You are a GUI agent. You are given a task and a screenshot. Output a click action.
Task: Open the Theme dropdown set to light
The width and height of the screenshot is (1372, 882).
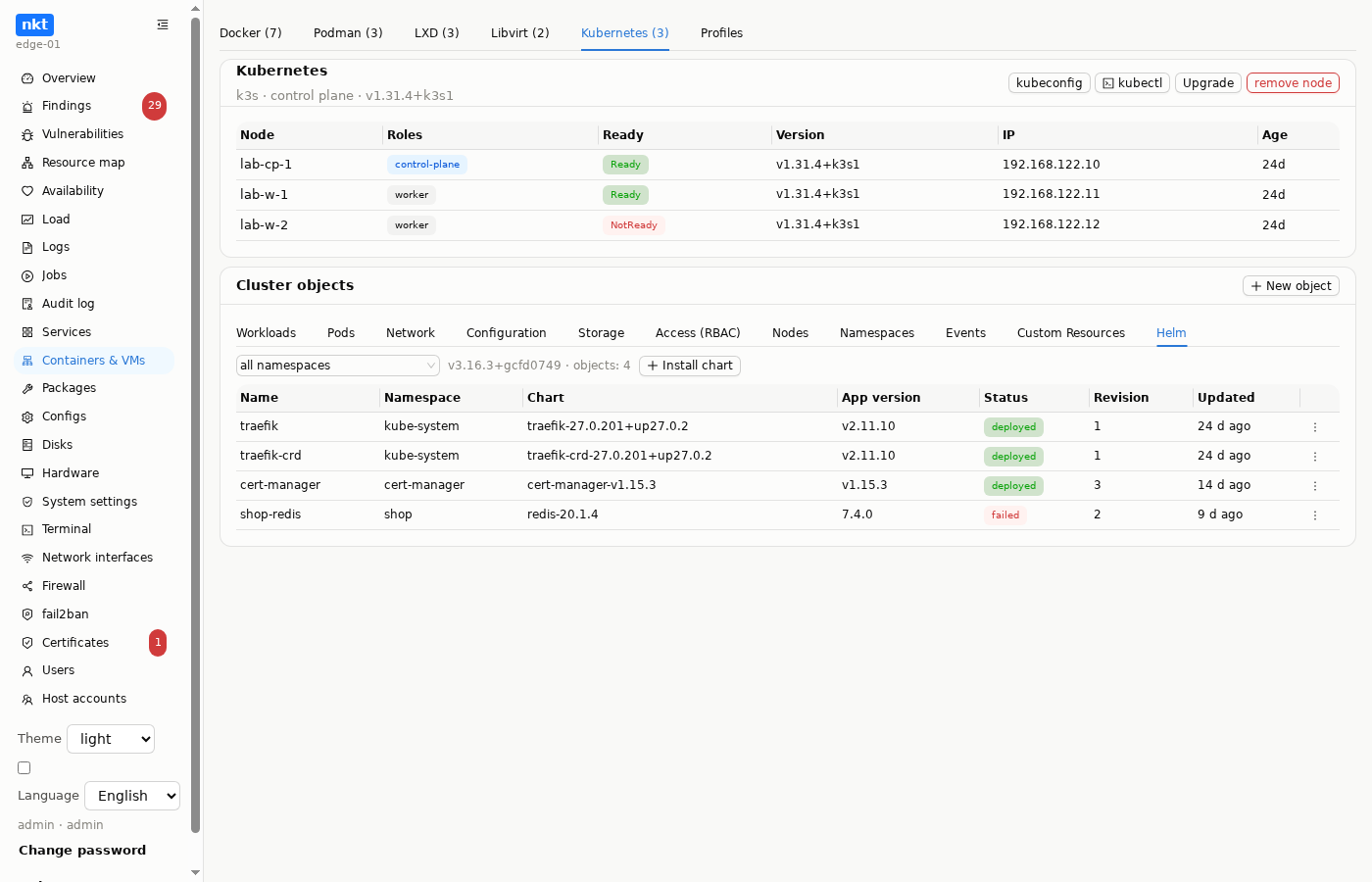[x=111, y=739]
